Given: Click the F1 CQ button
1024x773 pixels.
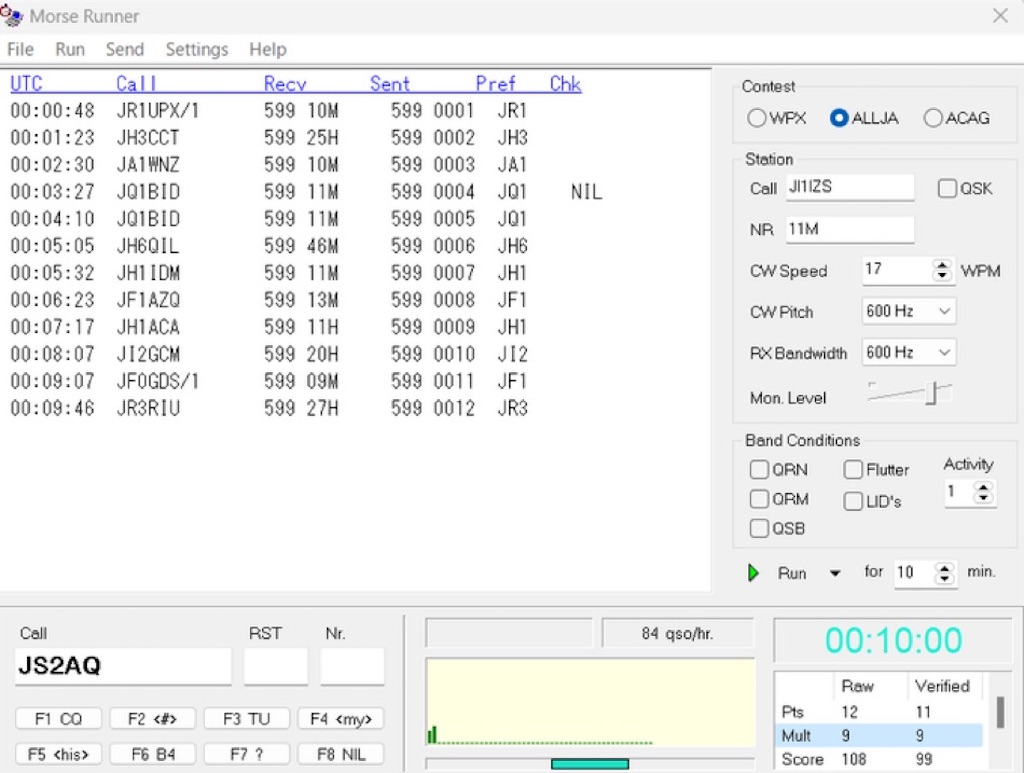Looking at the screenshot, I should pos(58,719).
